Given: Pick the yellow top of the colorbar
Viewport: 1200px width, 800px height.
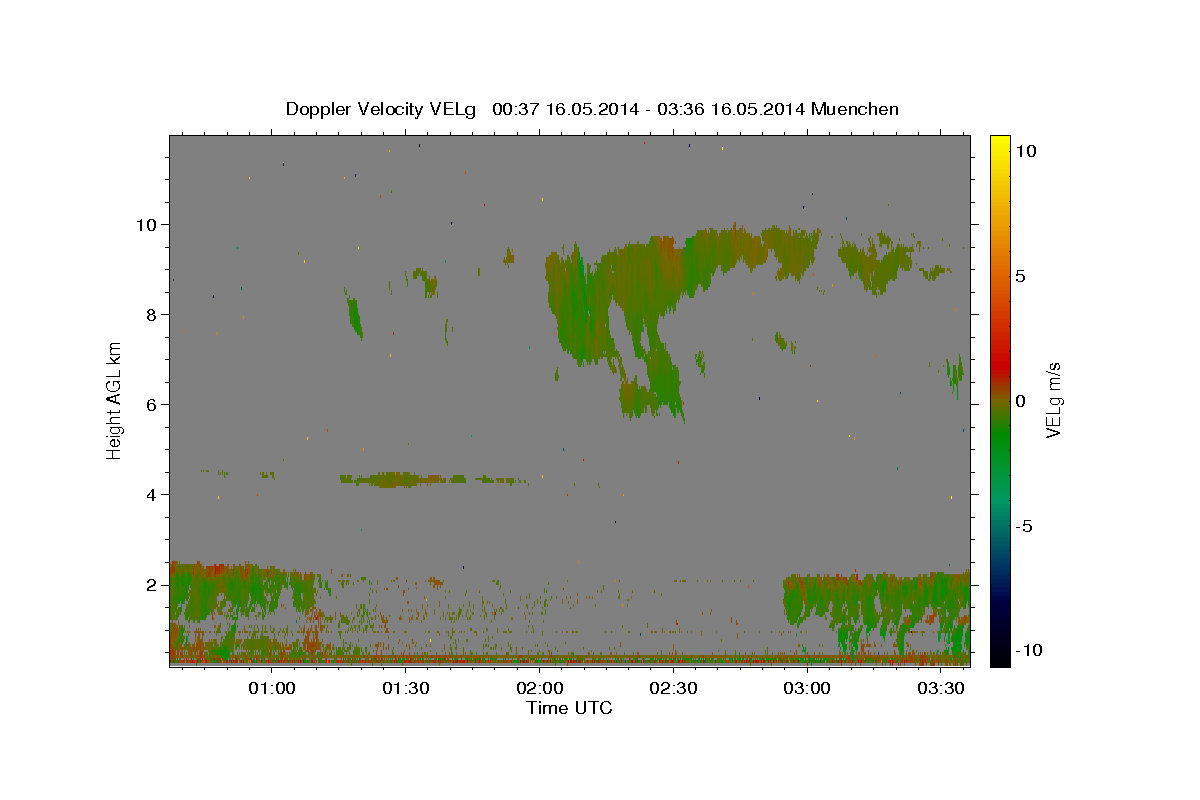Looking at the screenshot, I should pyautogui.click(x=999, y=145).
